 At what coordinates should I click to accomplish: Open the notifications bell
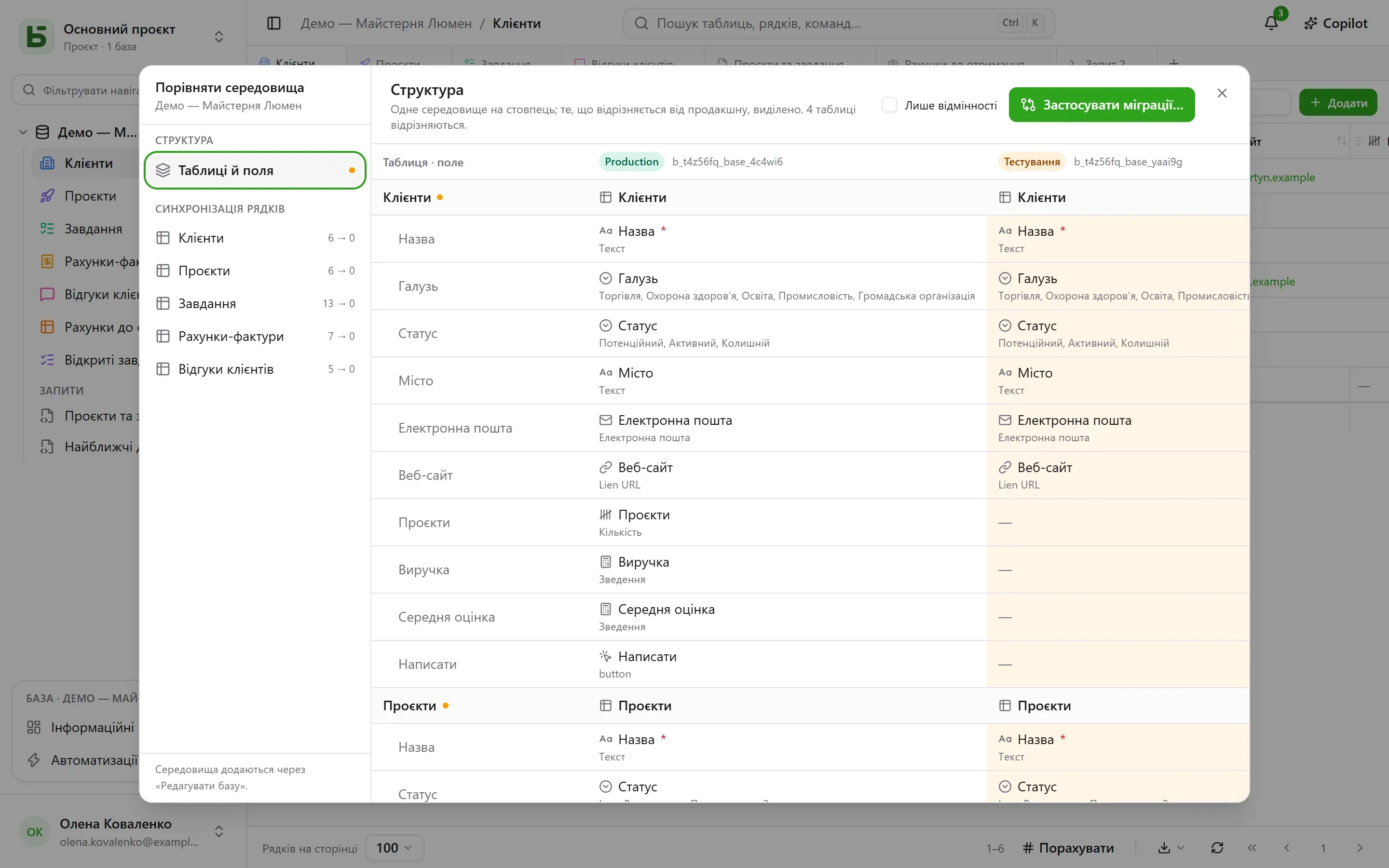click(x=1271, y=23)
